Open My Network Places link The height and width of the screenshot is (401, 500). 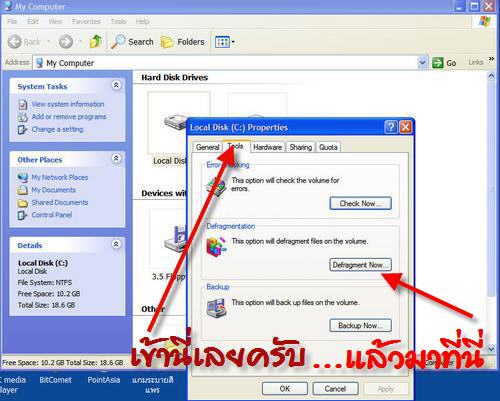(60, 177)
